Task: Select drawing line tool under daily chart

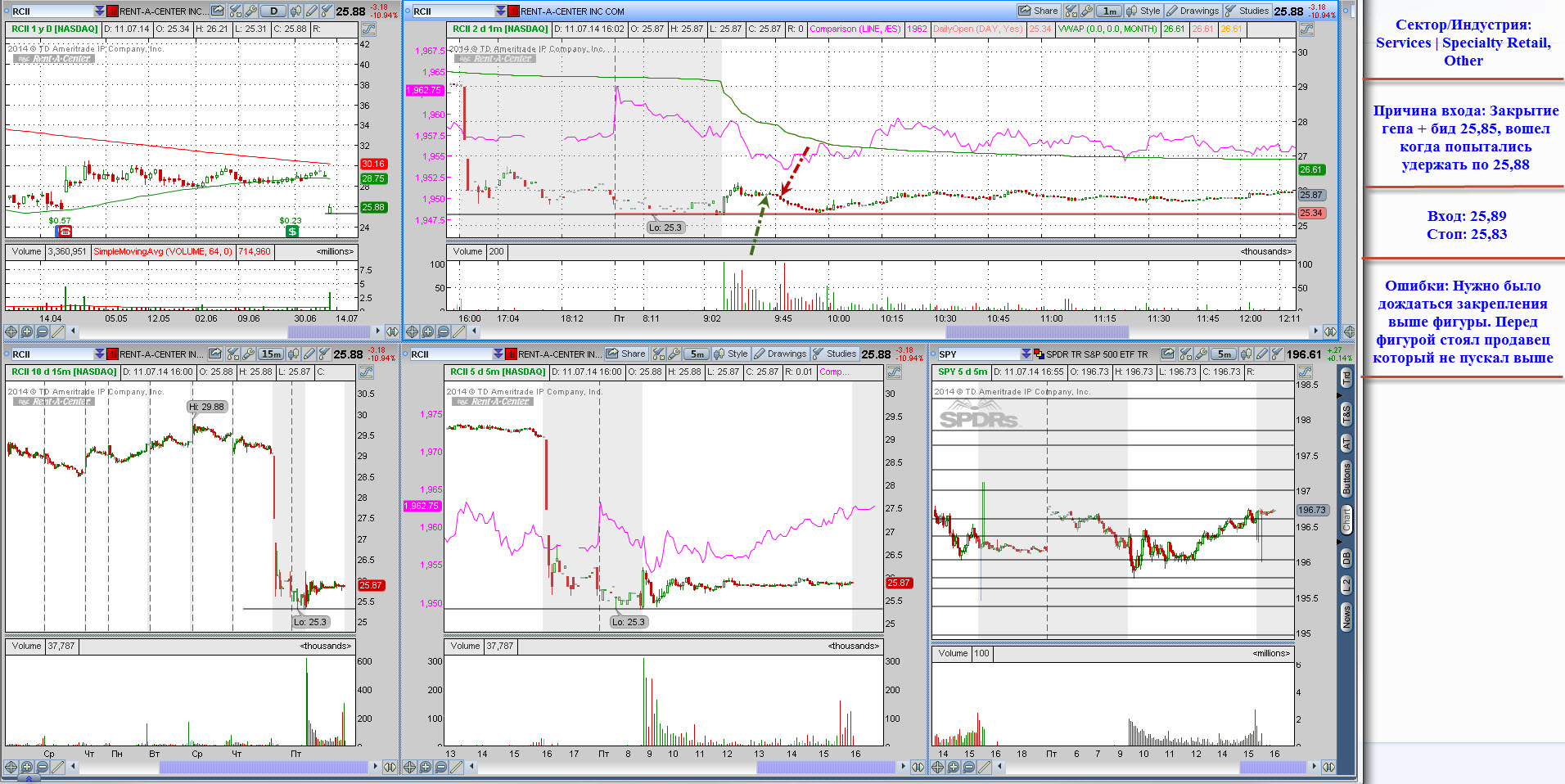Action: [58, 331]
